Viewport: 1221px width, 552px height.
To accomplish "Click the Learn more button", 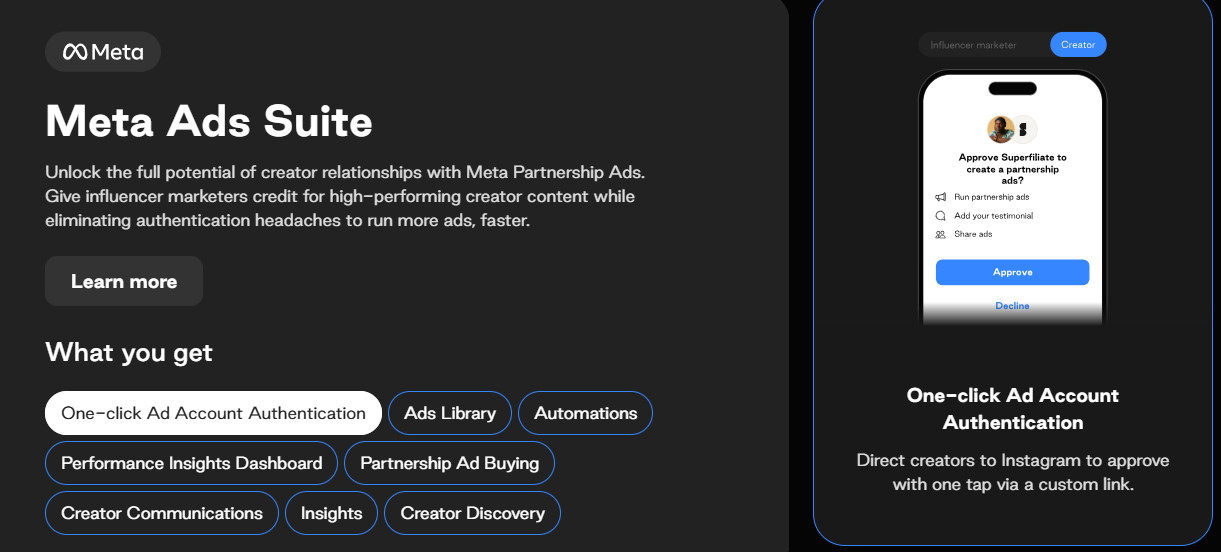I will point(124,281).
